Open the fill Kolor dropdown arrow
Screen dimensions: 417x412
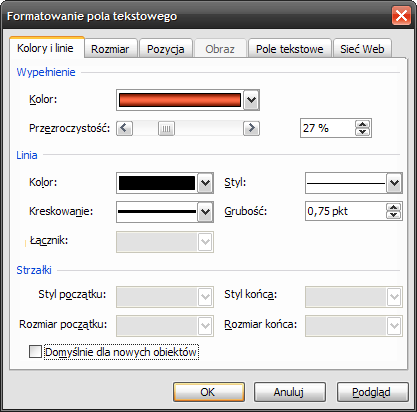[x=251, y=100]
